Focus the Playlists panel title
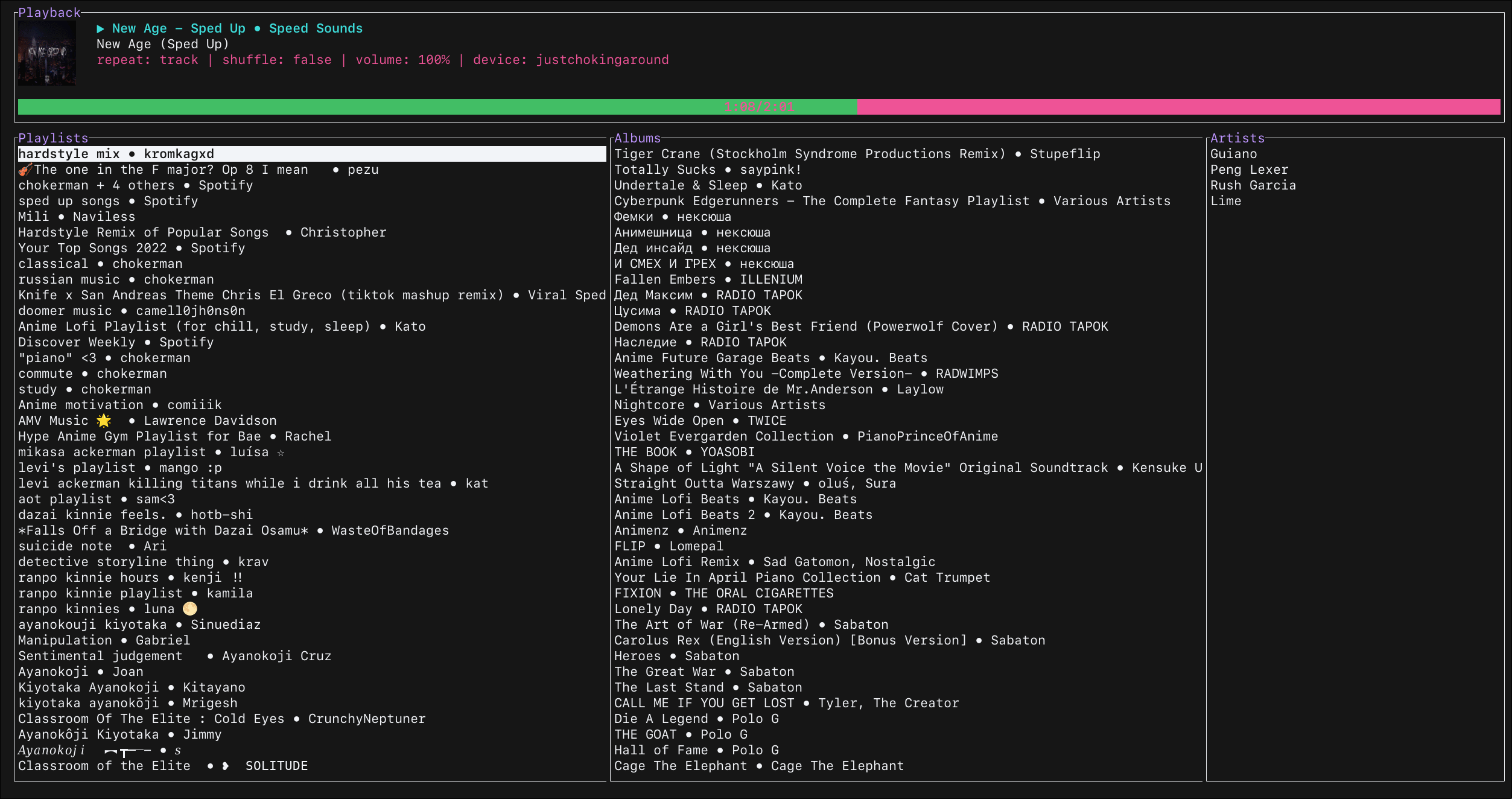 [x=53, y=138]
